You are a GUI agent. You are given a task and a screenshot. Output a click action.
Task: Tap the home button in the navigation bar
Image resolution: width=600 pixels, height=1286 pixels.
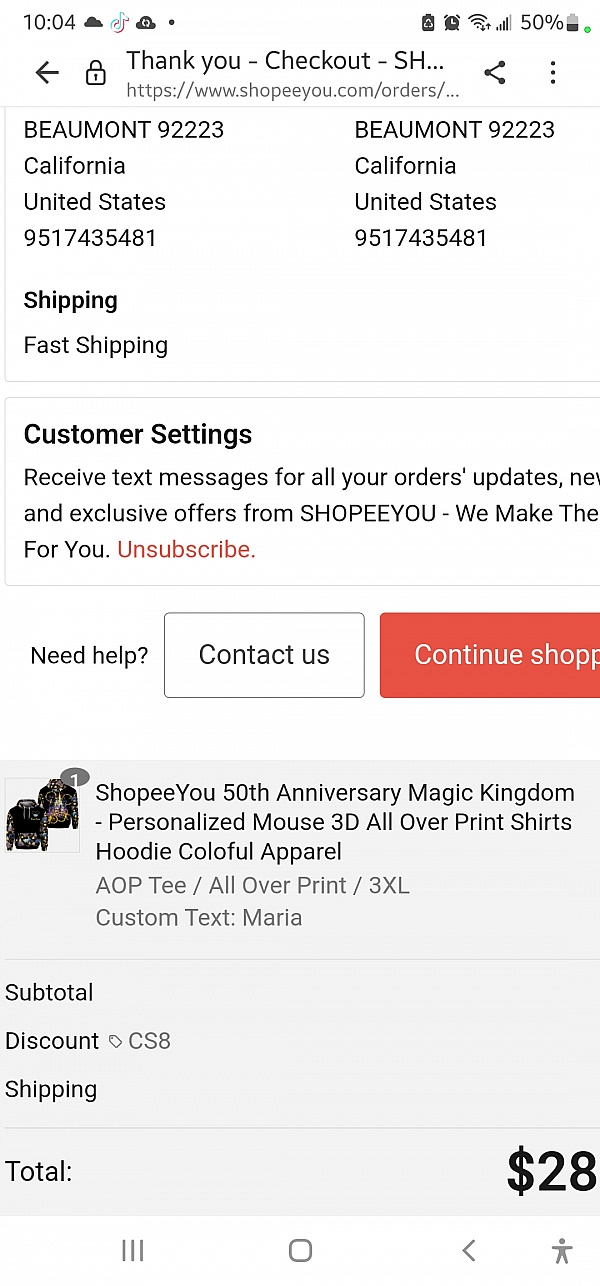300,1250
